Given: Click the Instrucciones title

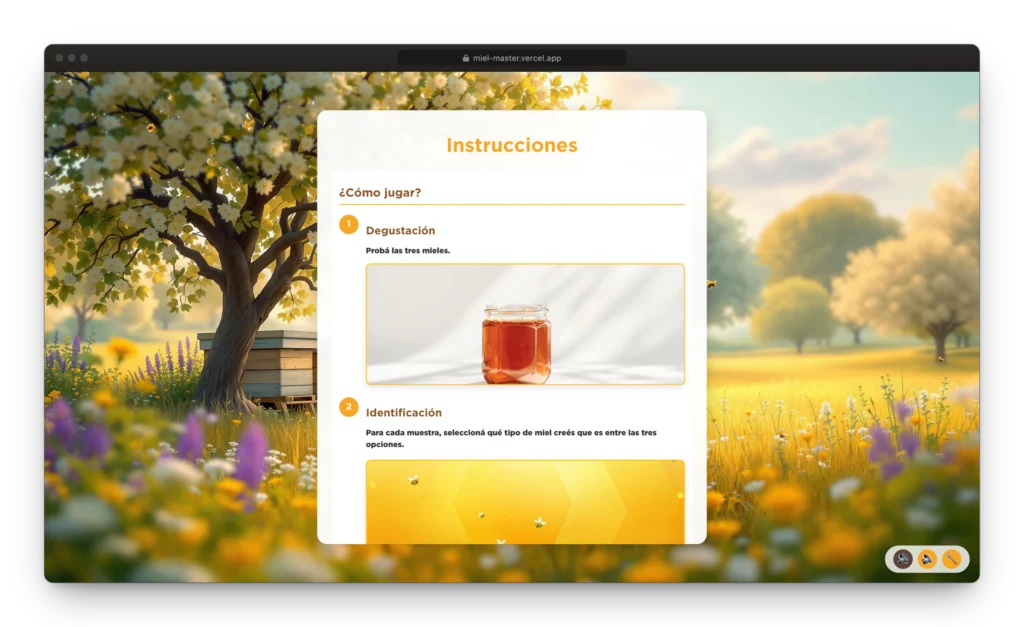Looking at the screenshot, I should [512, 145].
